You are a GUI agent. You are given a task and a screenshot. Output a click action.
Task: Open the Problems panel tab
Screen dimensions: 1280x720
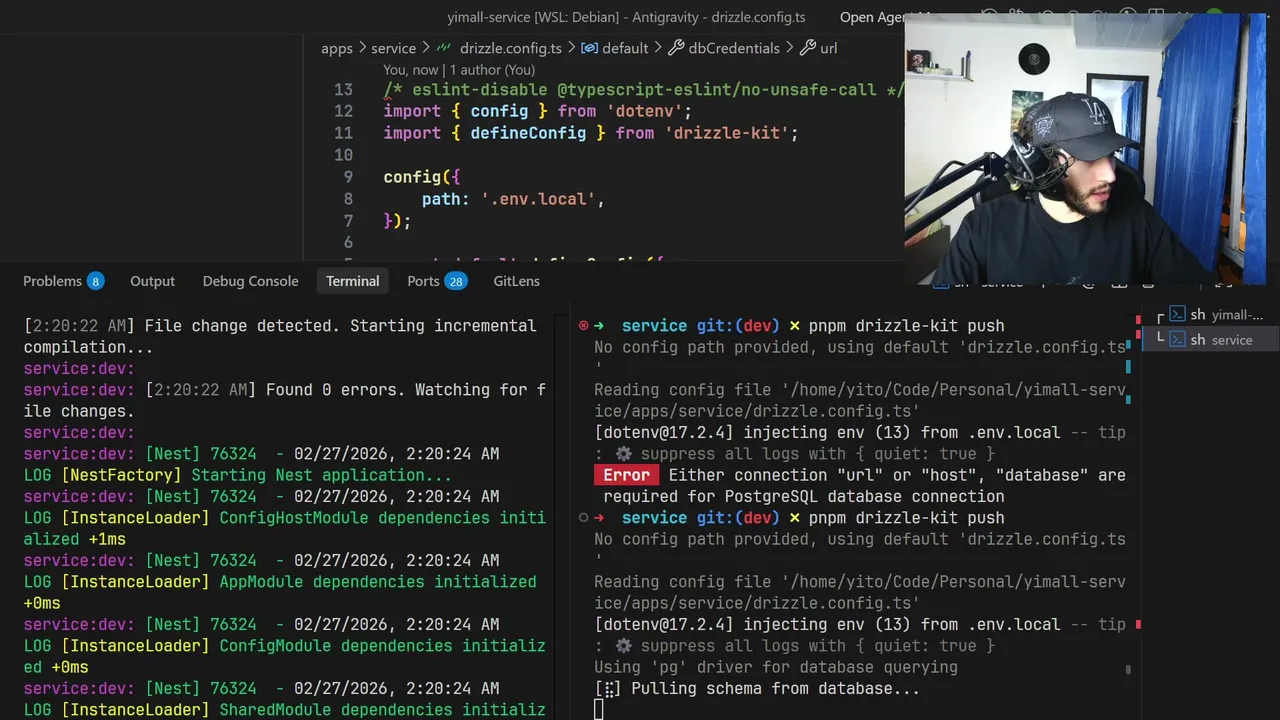[x=63, y=281]
